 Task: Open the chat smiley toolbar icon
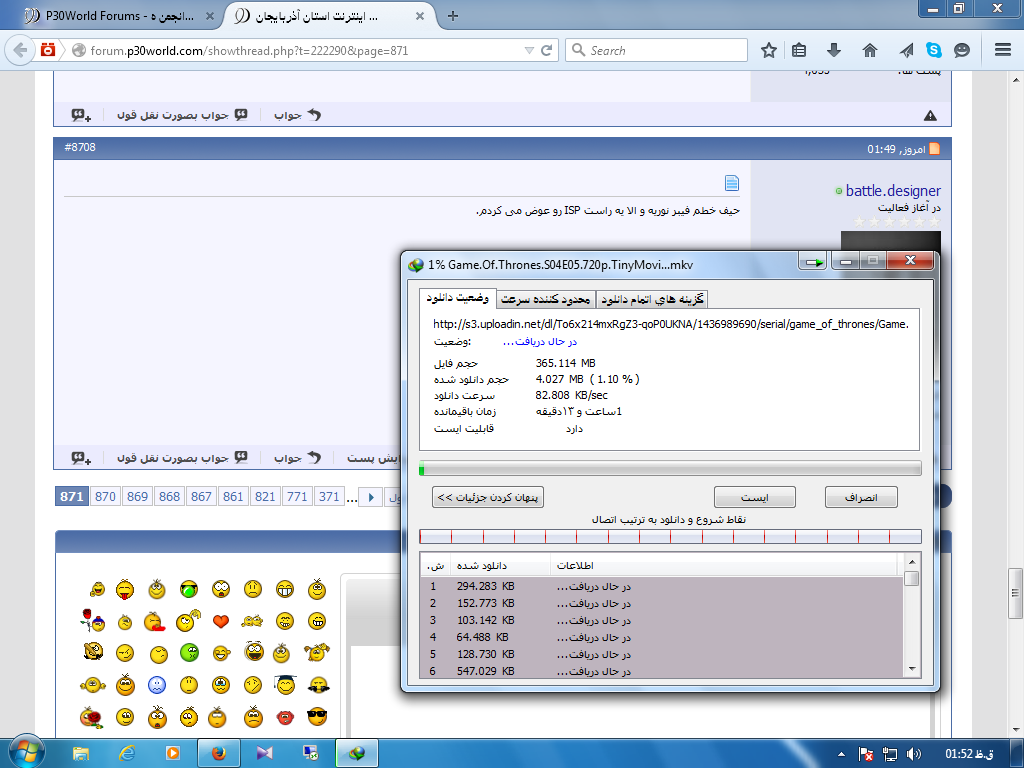click(x=962, y=50)
